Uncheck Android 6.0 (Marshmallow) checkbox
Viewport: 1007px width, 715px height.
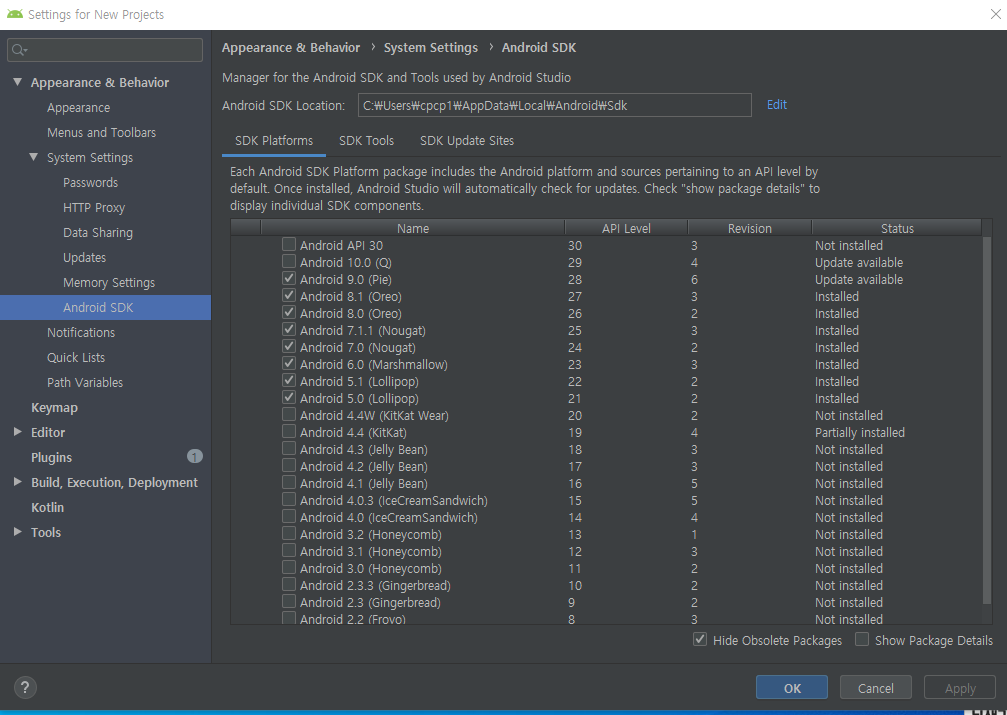coord(289,364)
